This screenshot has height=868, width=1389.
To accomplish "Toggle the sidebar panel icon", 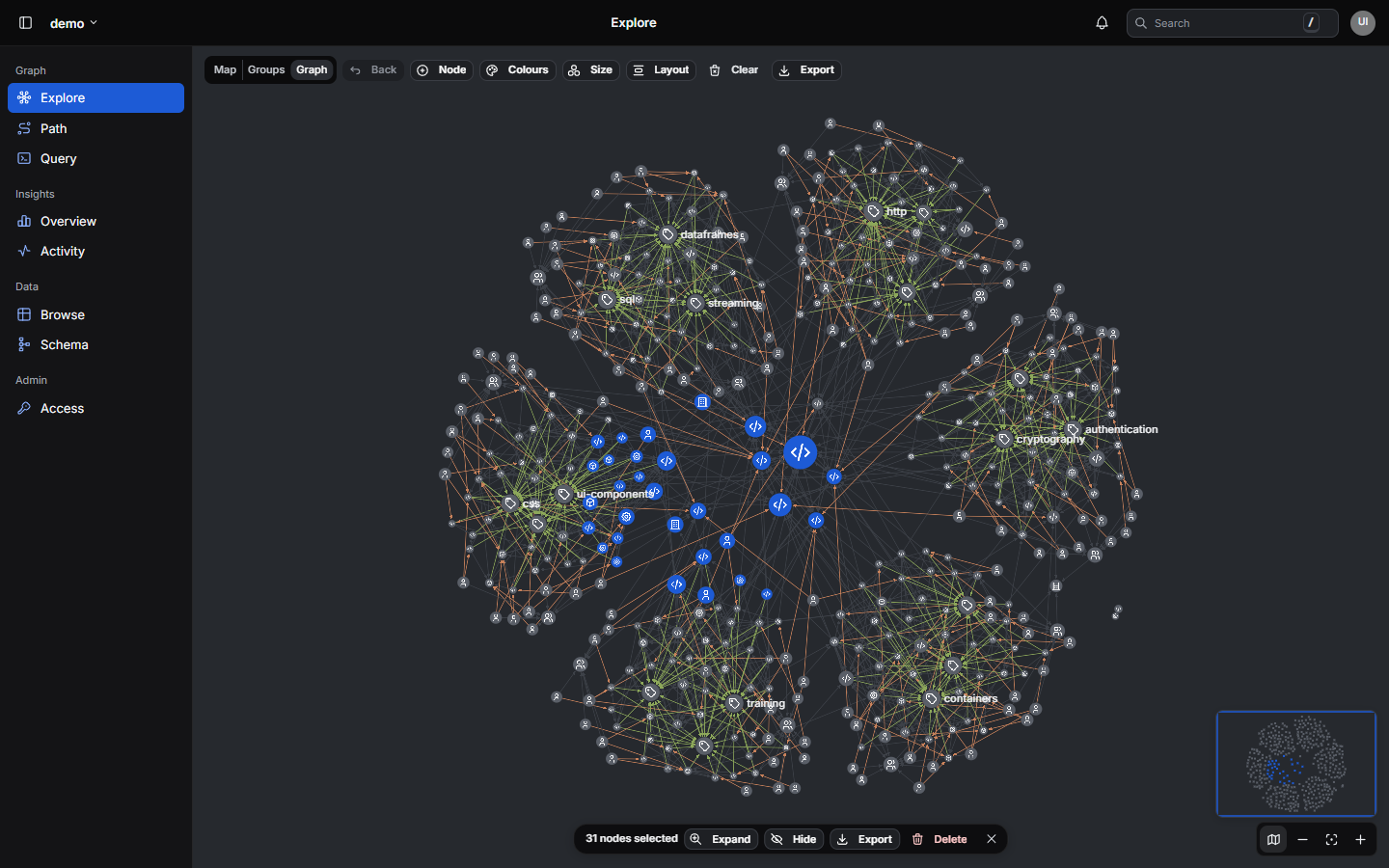I will click(x=26, y=23).
